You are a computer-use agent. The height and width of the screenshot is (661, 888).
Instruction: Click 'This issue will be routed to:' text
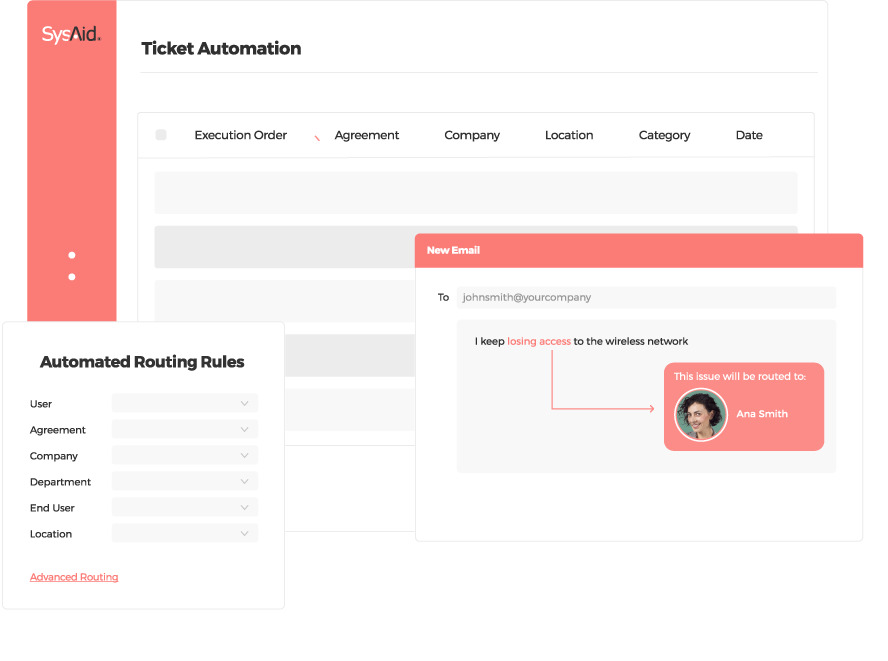tap(740, 377)
